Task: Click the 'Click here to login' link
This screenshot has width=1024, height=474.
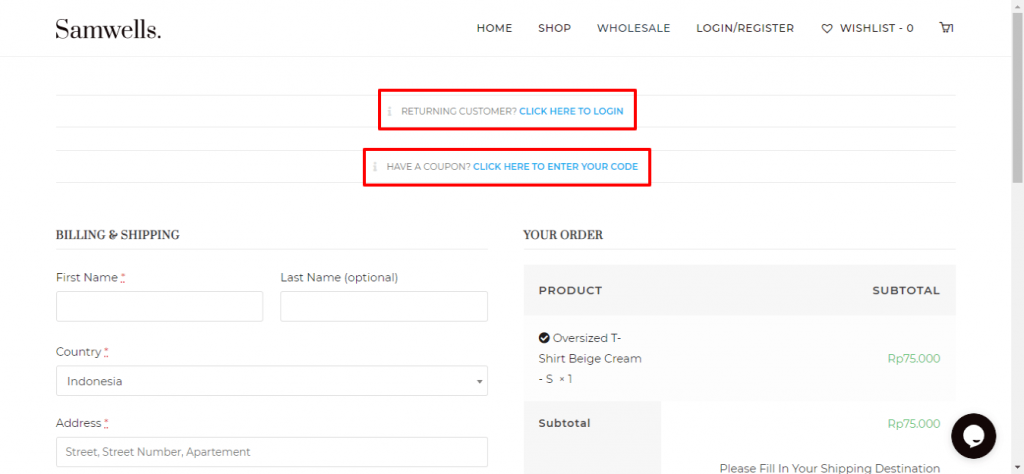Action: 571,111
